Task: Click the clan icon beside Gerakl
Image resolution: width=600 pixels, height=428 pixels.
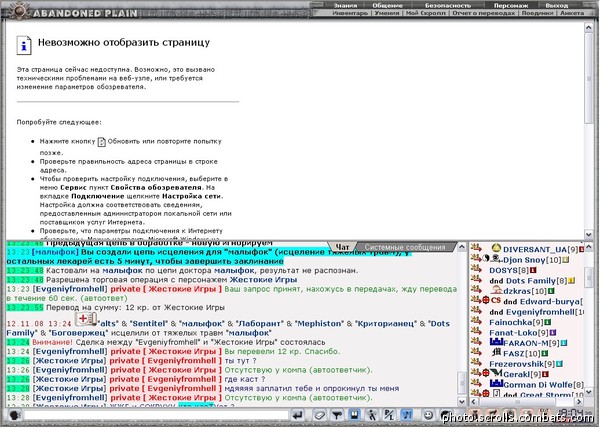Action: pyautogui.click(x=497, y=373)
